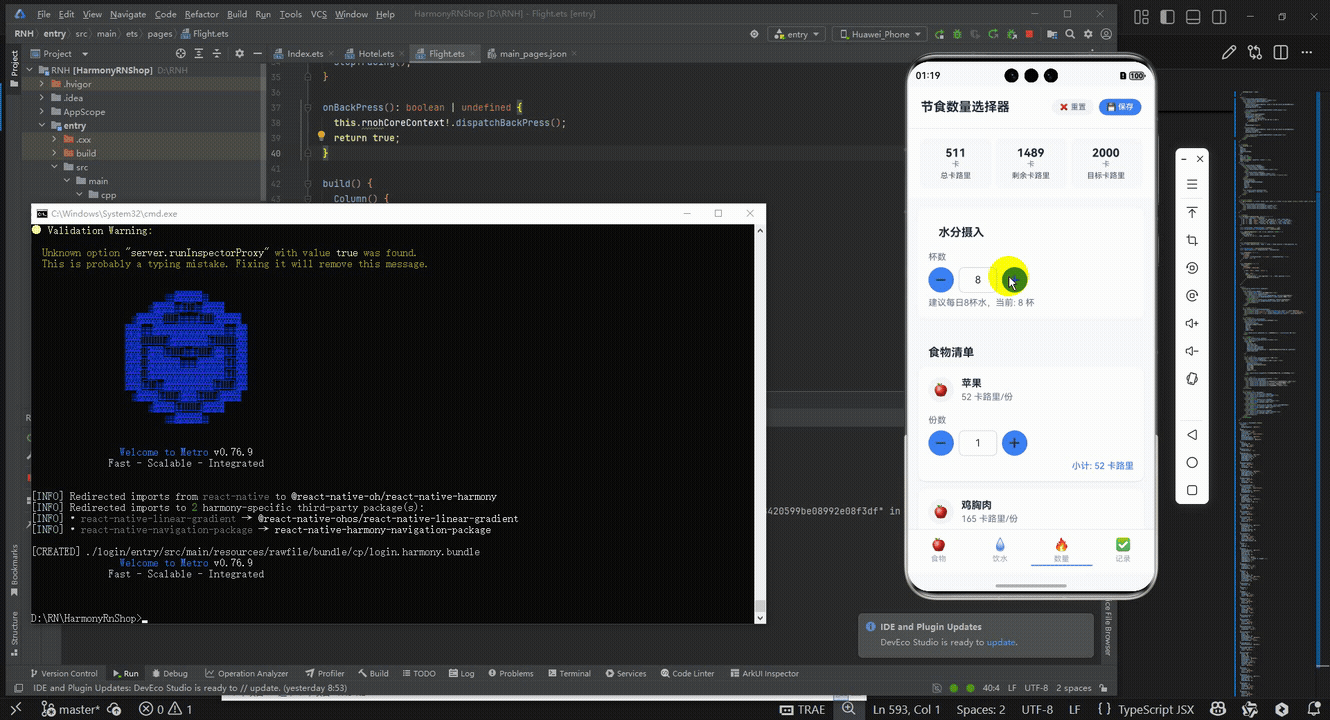The width and height of the screenshot is (1330, 720).
Task: Open the Profiler tool window
Action: coord(324,673)
